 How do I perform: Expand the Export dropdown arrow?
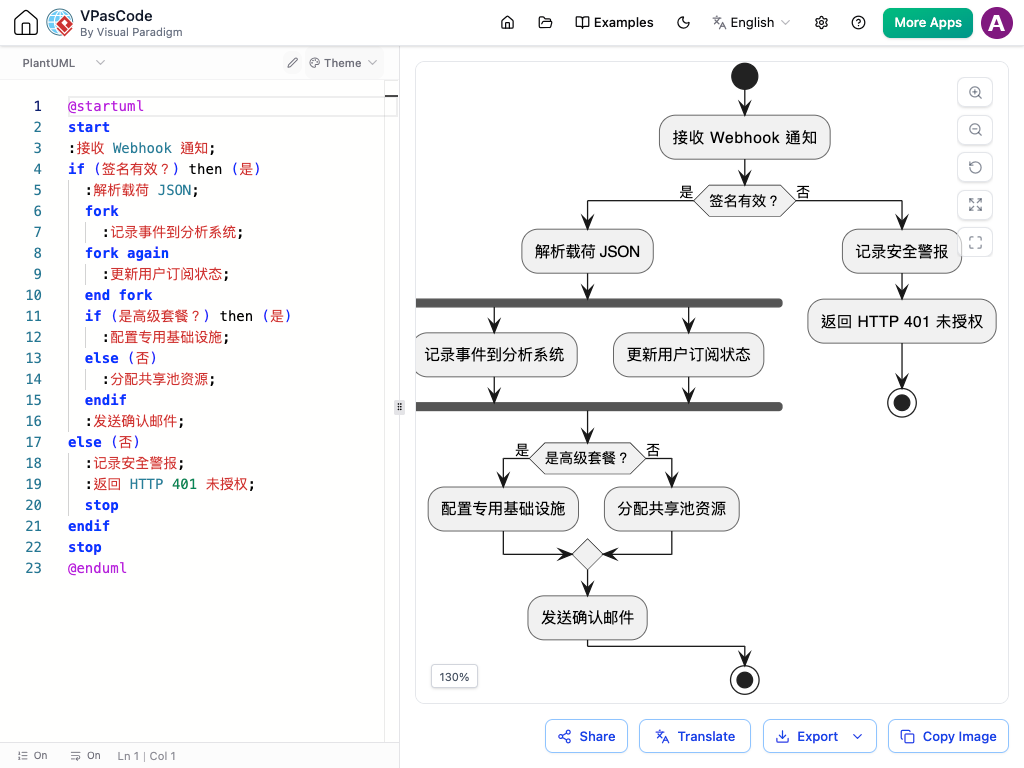click(857, 736)
